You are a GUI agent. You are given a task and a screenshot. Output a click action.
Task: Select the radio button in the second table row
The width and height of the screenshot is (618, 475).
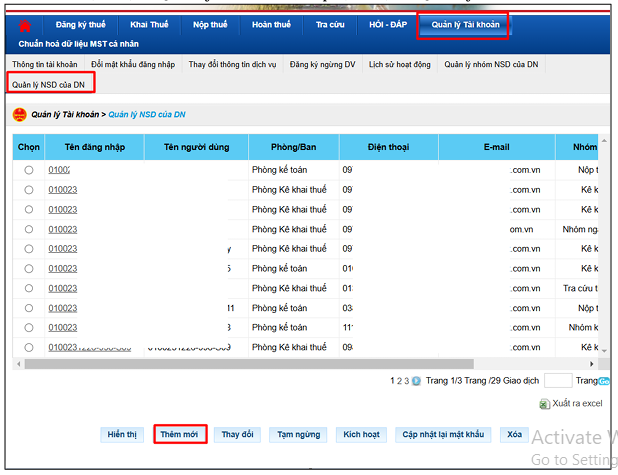pyautogui.click(x=29, y=190)
